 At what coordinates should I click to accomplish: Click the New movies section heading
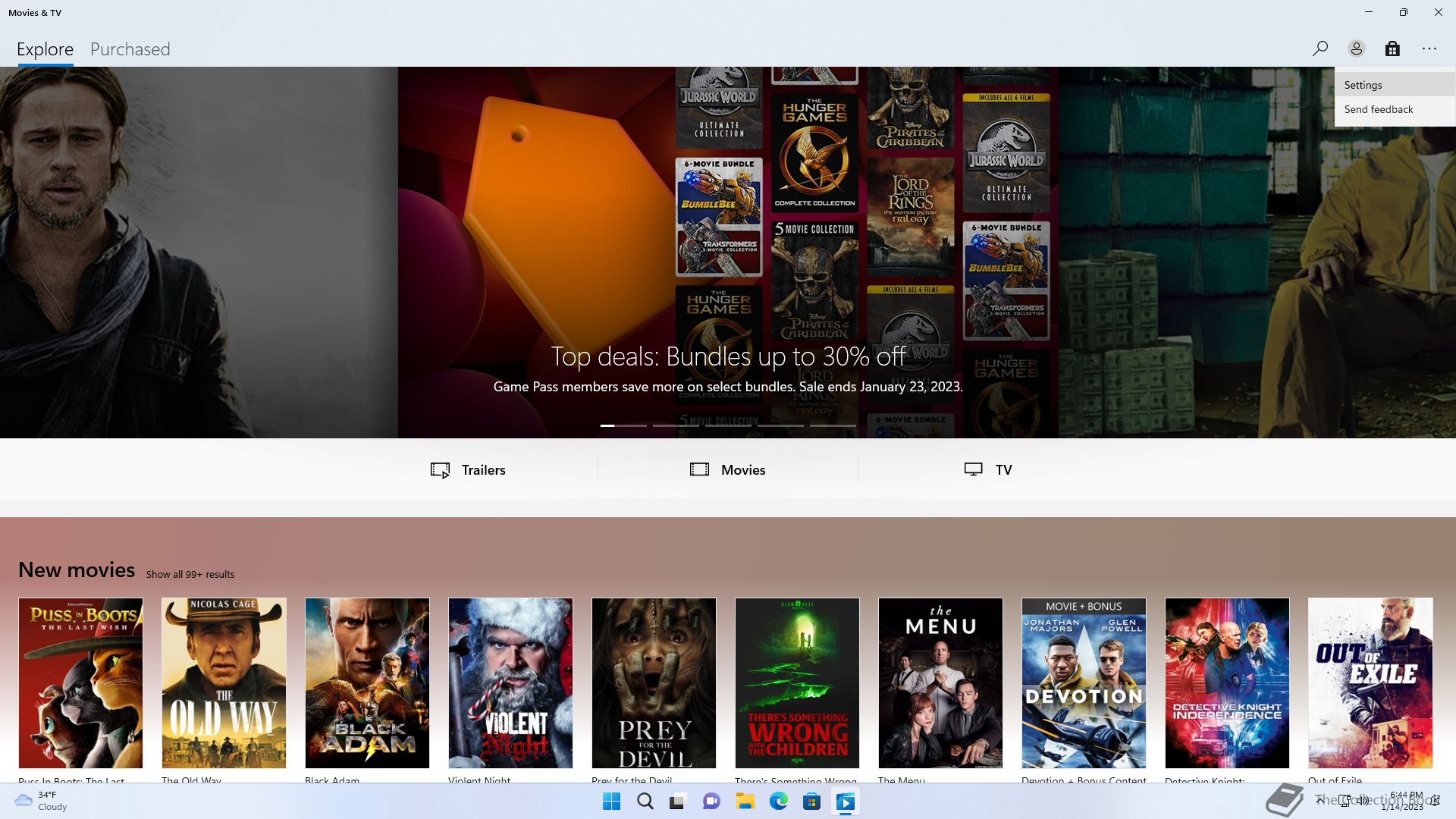pos(77,570)
